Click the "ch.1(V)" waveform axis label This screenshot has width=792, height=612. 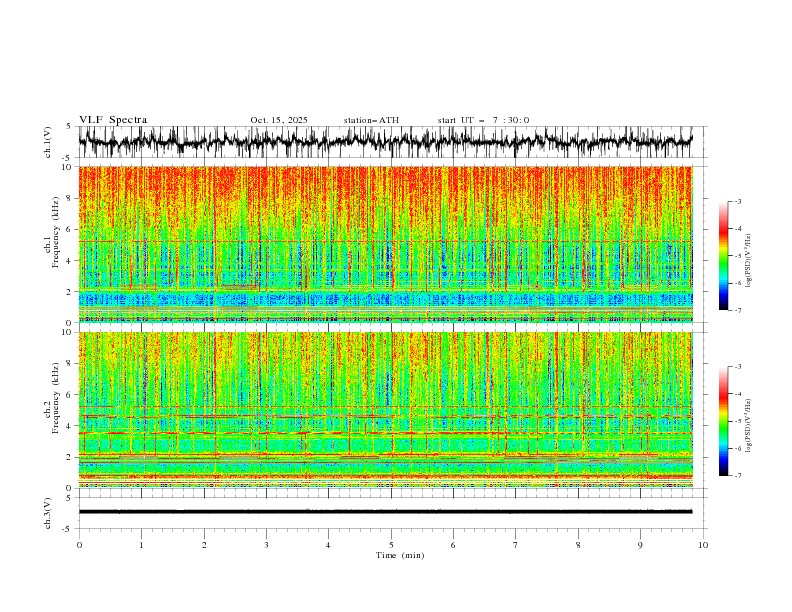pyautogui.click(x=48, y=142)
